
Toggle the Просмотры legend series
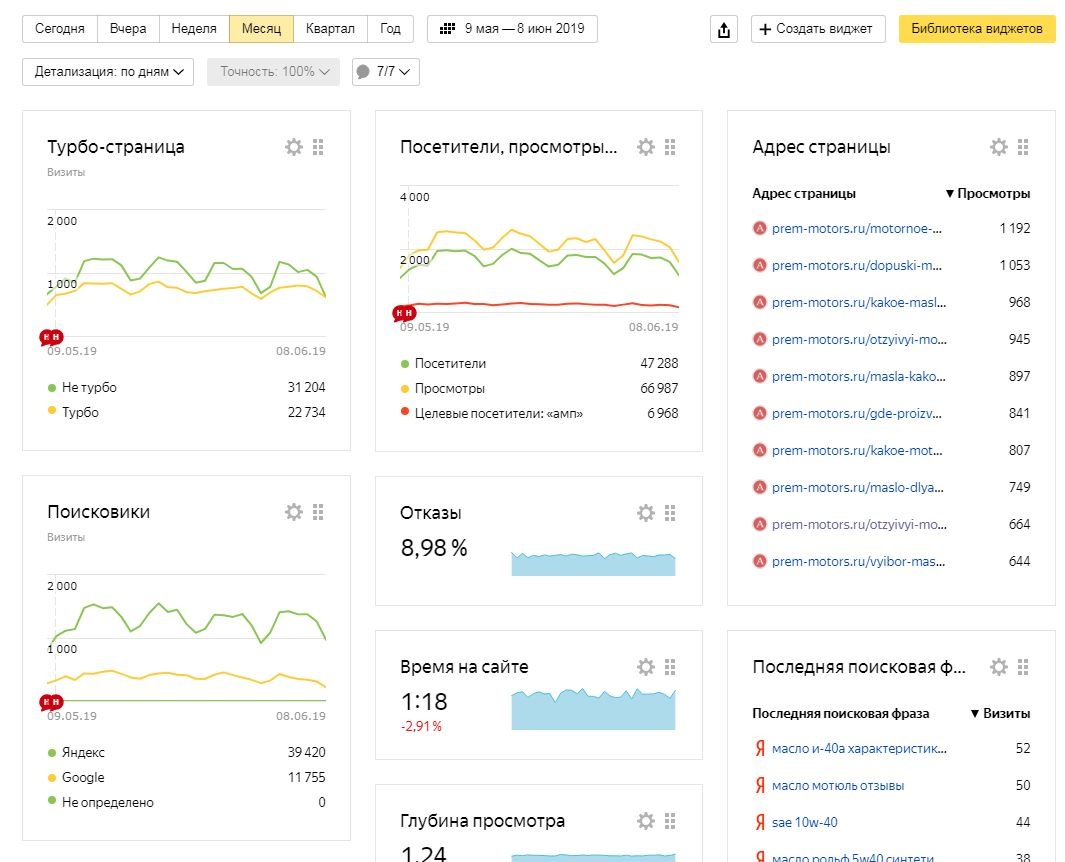point(449,388)
